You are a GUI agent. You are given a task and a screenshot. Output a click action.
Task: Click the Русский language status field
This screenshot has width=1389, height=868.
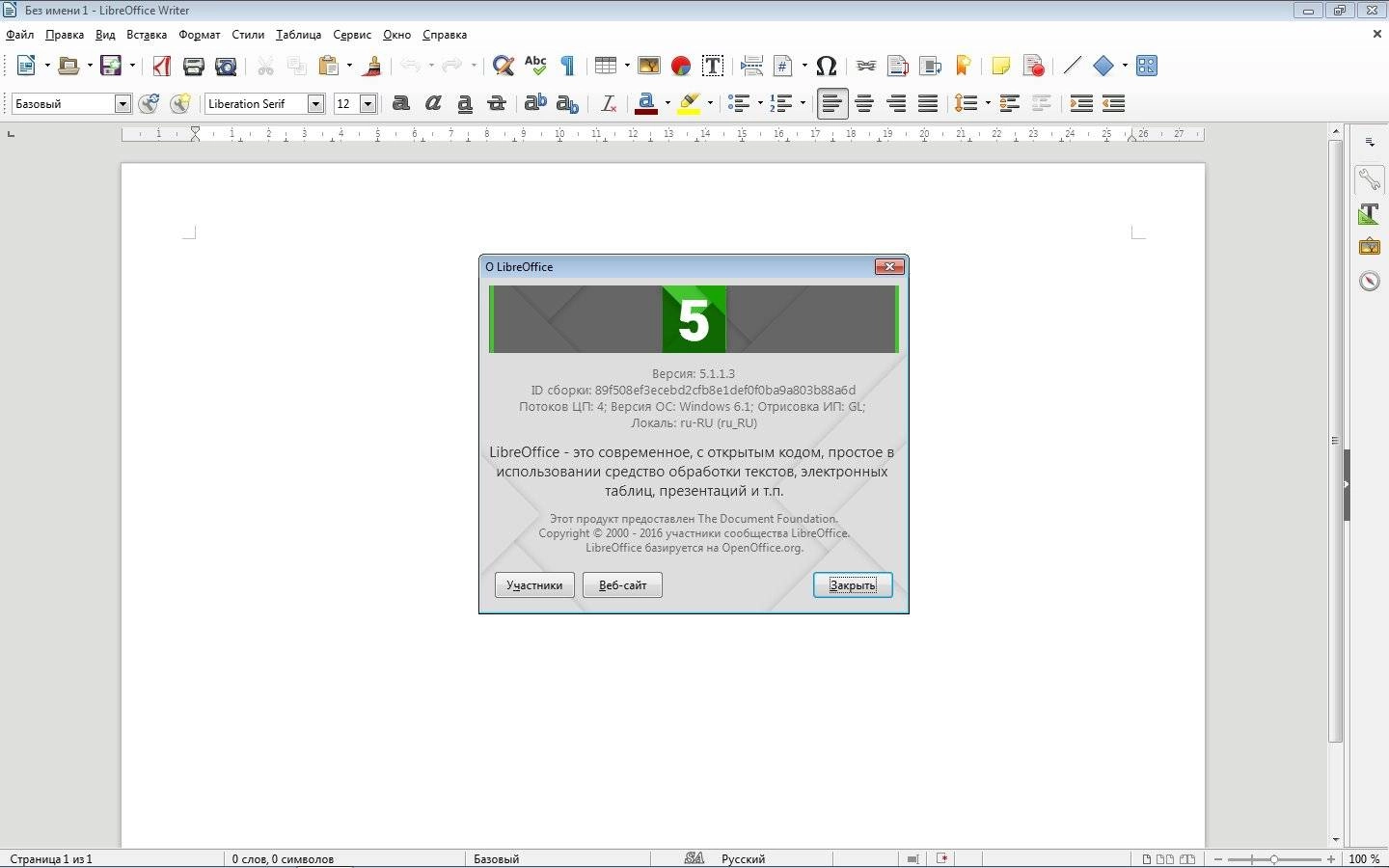coord(744,858)
